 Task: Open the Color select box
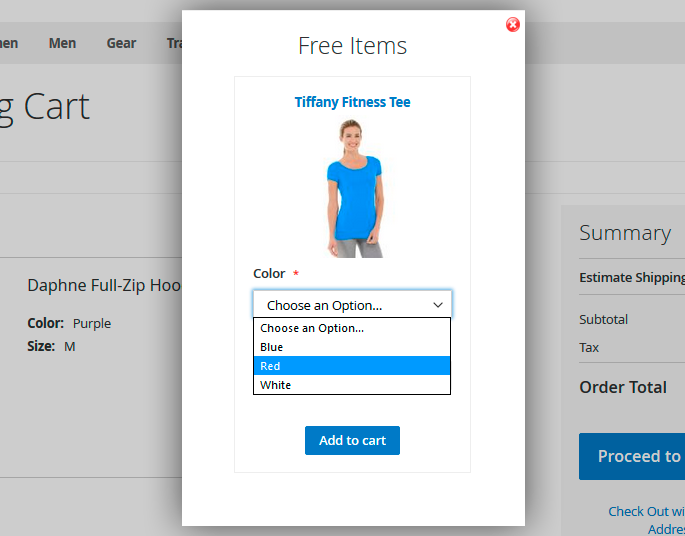(340, 305)
